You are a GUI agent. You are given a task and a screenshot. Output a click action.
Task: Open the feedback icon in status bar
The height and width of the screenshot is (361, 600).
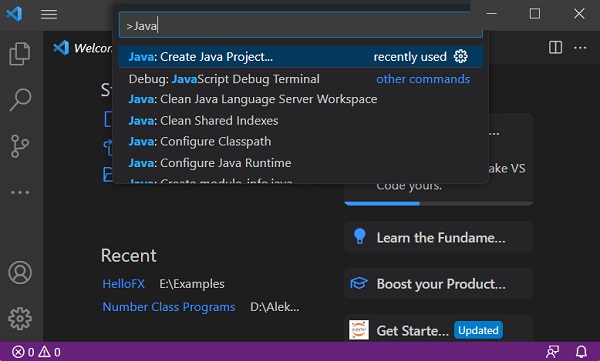tap(552, 352)
